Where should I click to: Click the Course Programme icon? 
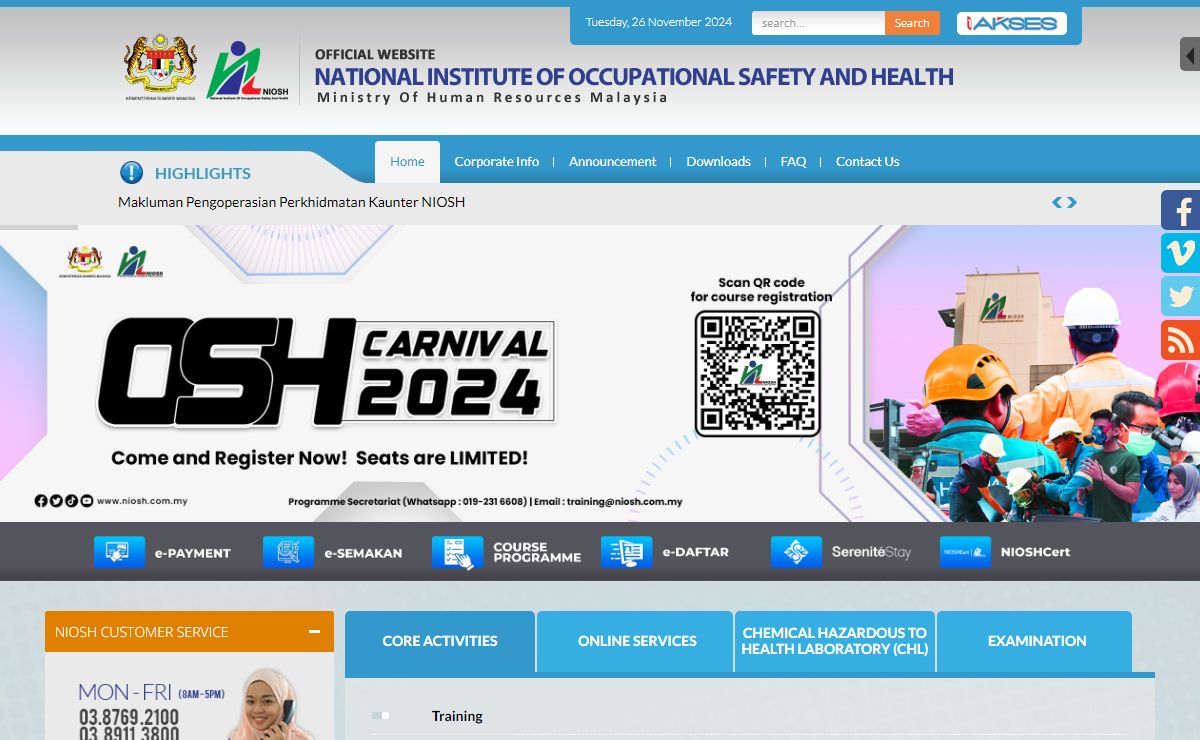458,552
